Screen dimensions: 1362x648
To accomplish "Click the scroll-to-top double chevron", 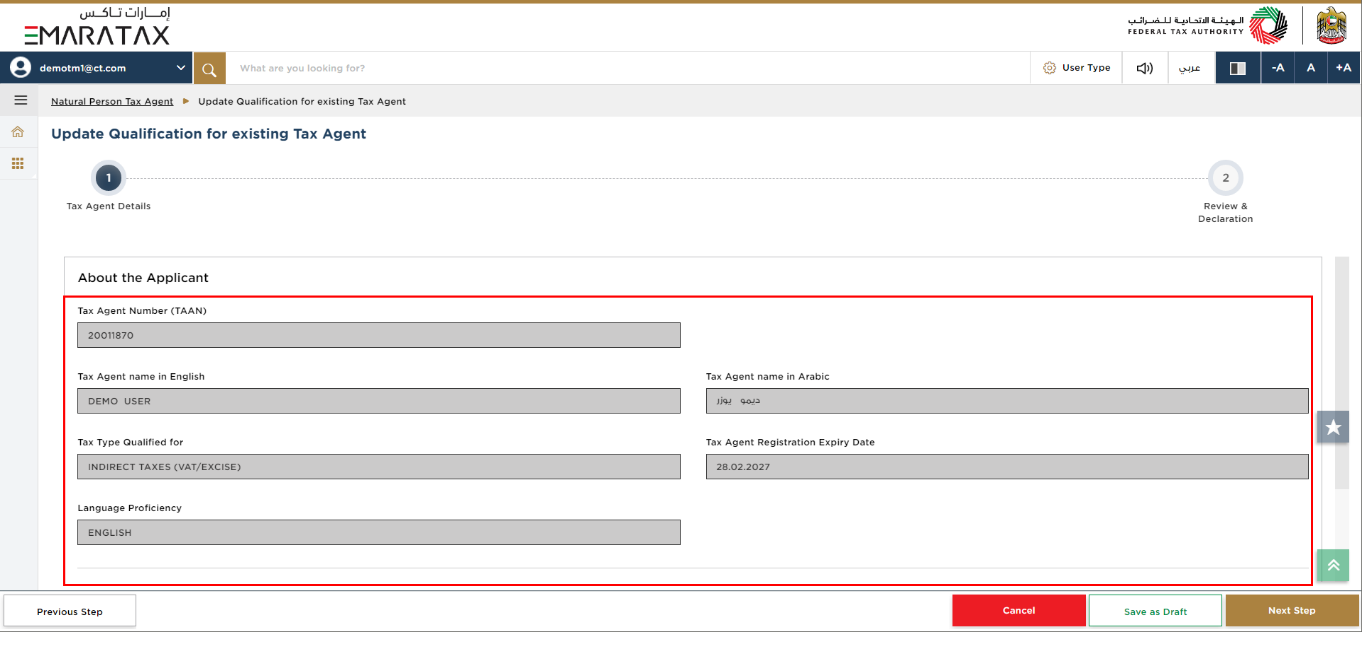I will click(x=1333, y=565).
